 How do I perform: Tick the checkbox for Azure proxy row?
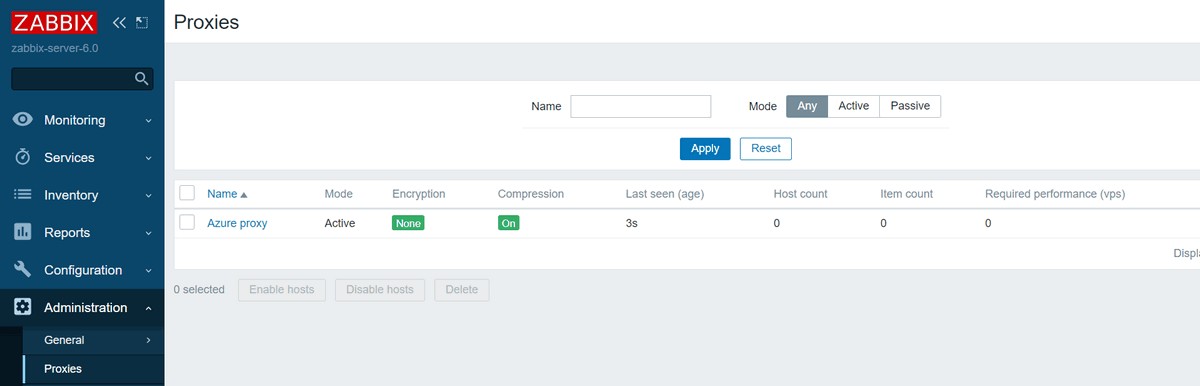point(187,223)
